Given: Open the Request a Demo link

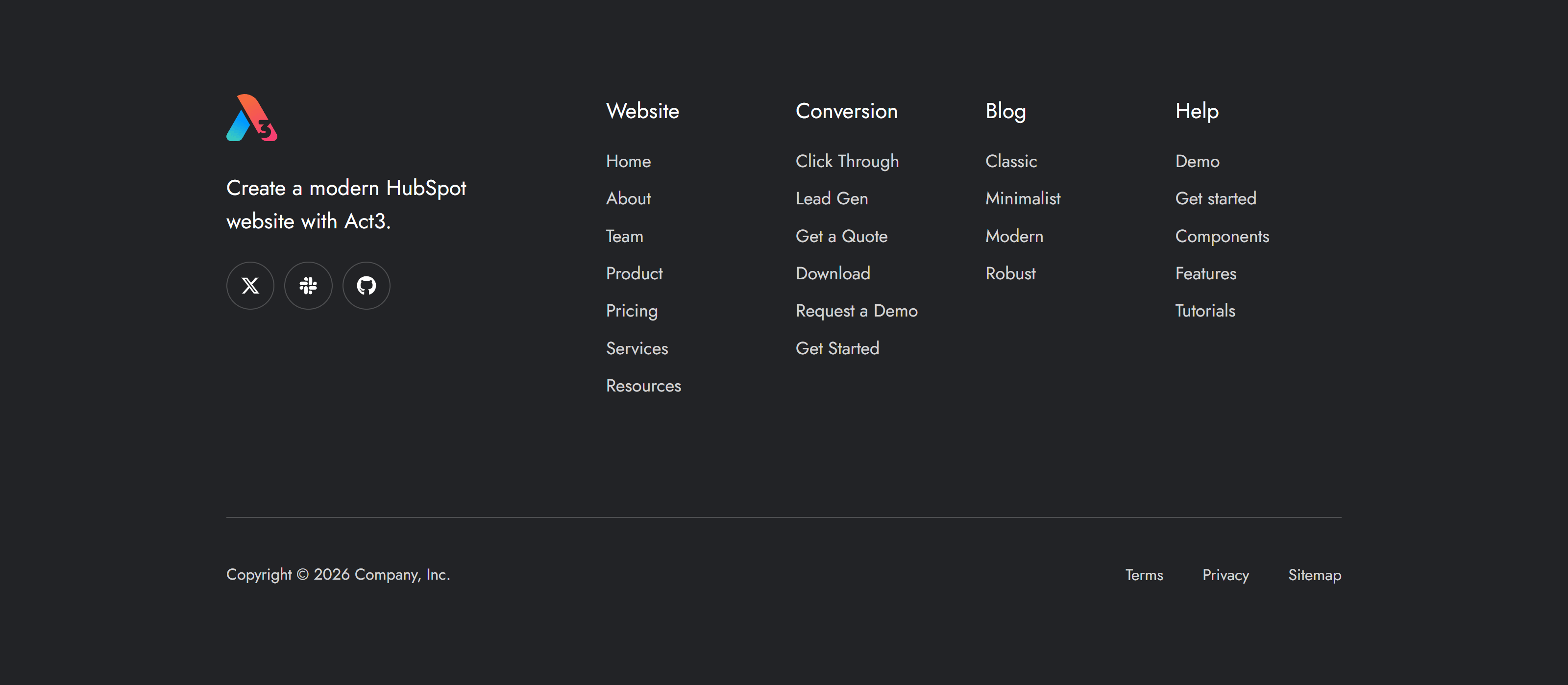Looking at the screenshot, I should coord(857,311).
